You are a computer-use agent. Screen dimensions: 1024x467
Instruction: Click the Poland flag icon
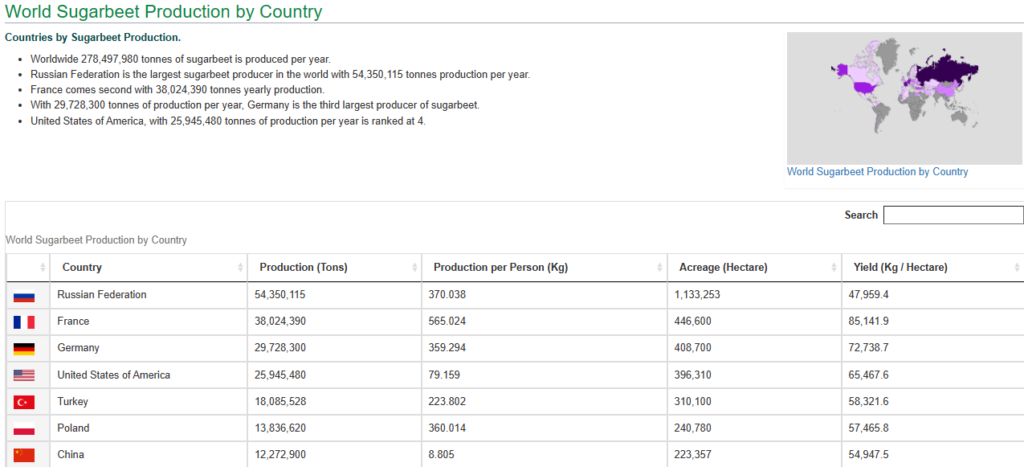click(x=24, y=429)
